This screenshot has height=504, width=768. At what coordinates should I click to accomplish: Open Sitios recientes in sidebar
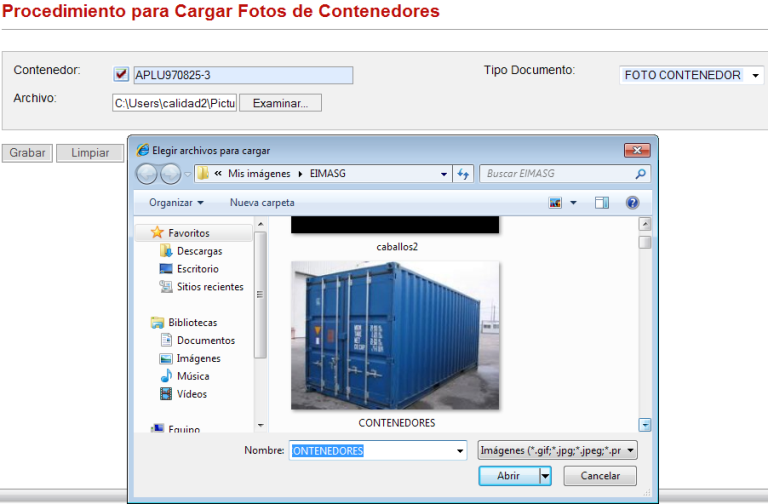click(x=209, y=287)
